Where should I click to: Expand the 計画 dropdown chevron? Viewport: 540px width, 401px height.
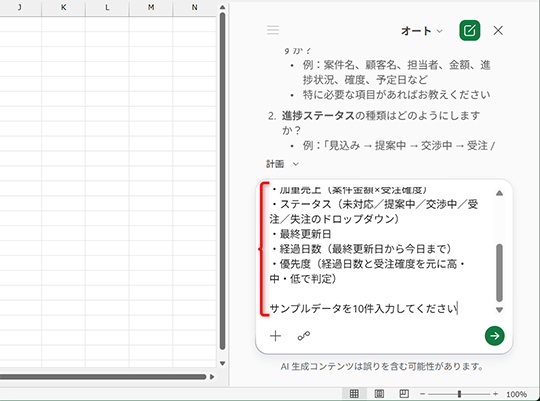pyautogui.click(x=295, y=164)
